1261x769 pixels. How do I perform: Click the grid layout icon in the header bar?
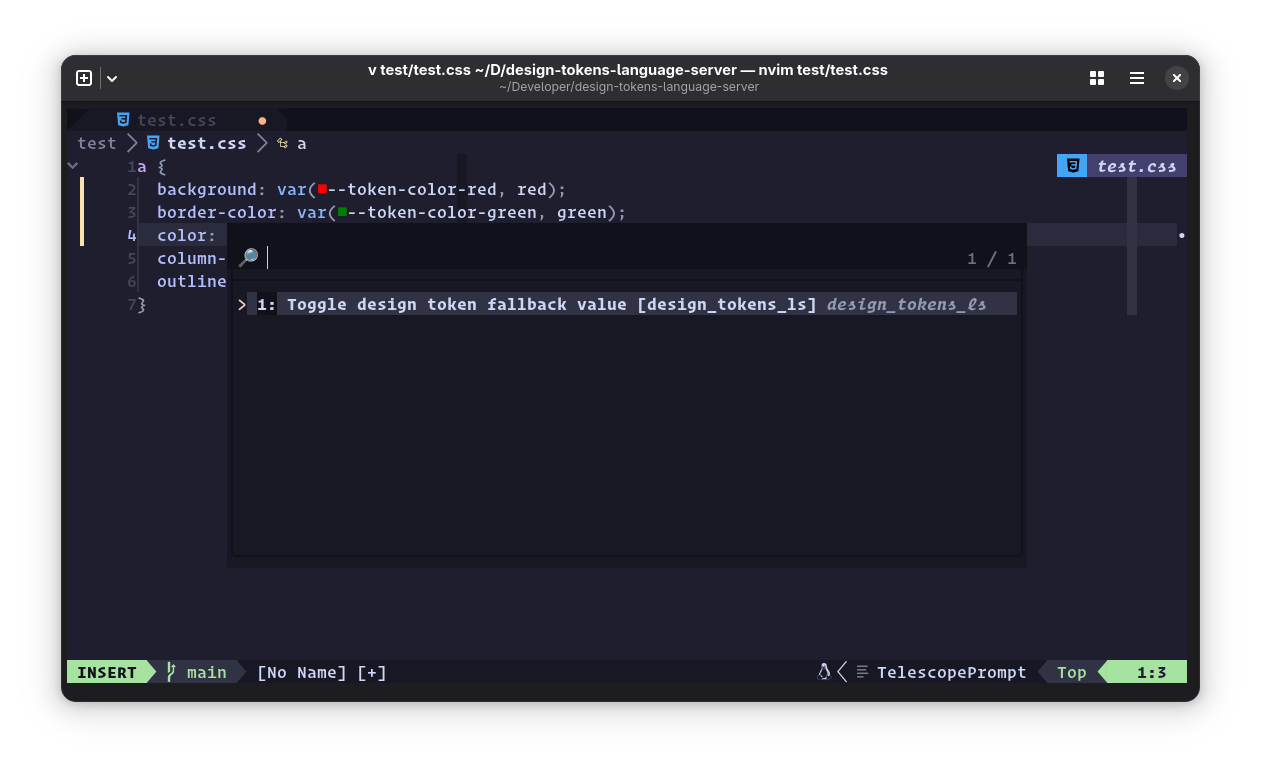1097,77
